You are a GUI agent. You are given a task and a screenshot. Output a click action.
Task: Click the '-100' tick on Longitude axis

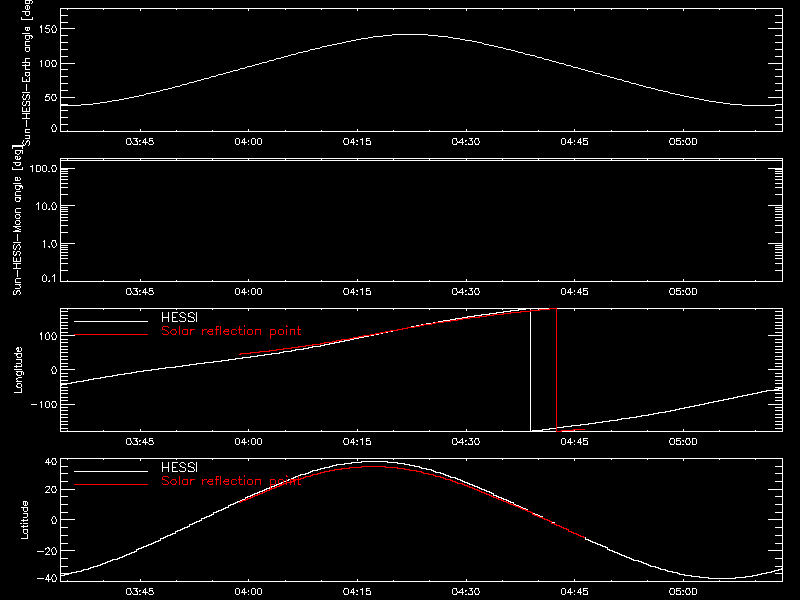[44, 404]
